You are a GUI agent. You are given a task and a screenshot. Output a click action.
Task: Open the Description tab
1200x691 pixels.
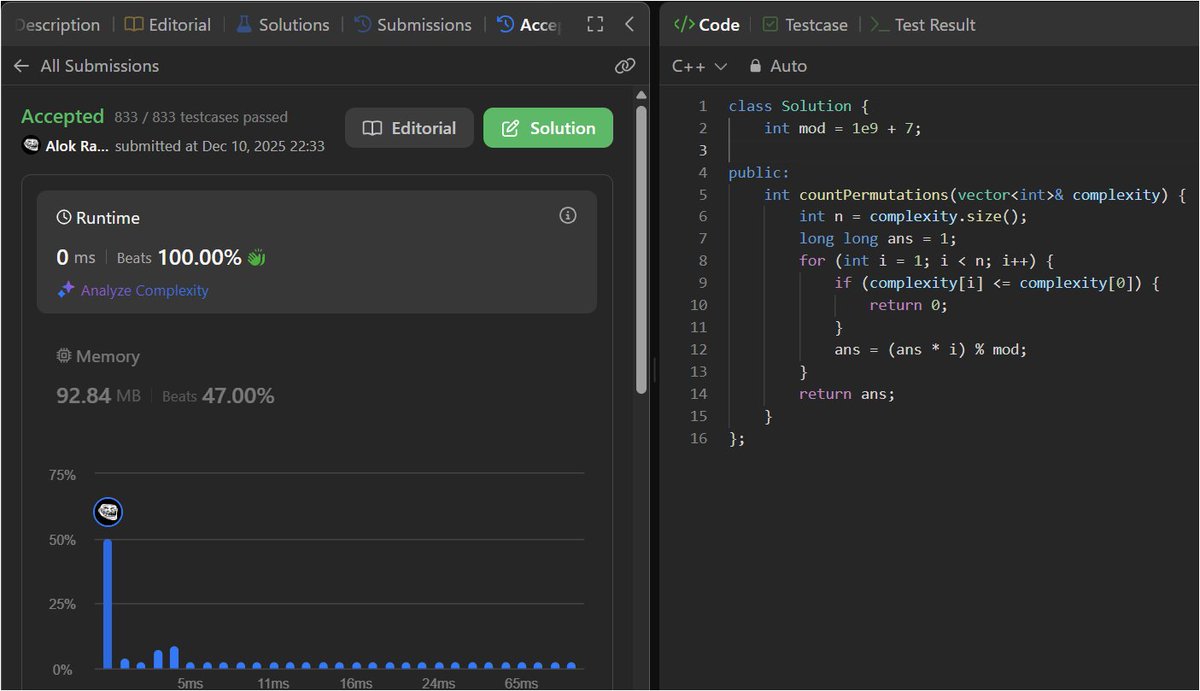click(x=57, y=25)
